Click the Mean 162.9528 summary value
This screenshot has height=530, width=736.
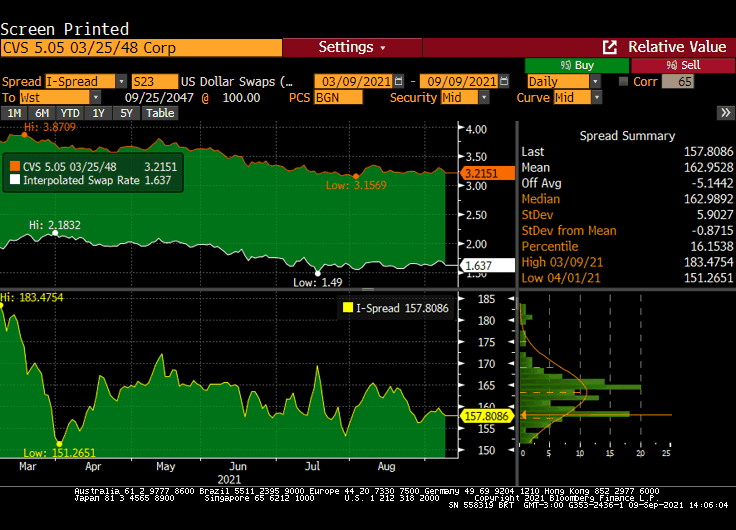tap(708, 168)
